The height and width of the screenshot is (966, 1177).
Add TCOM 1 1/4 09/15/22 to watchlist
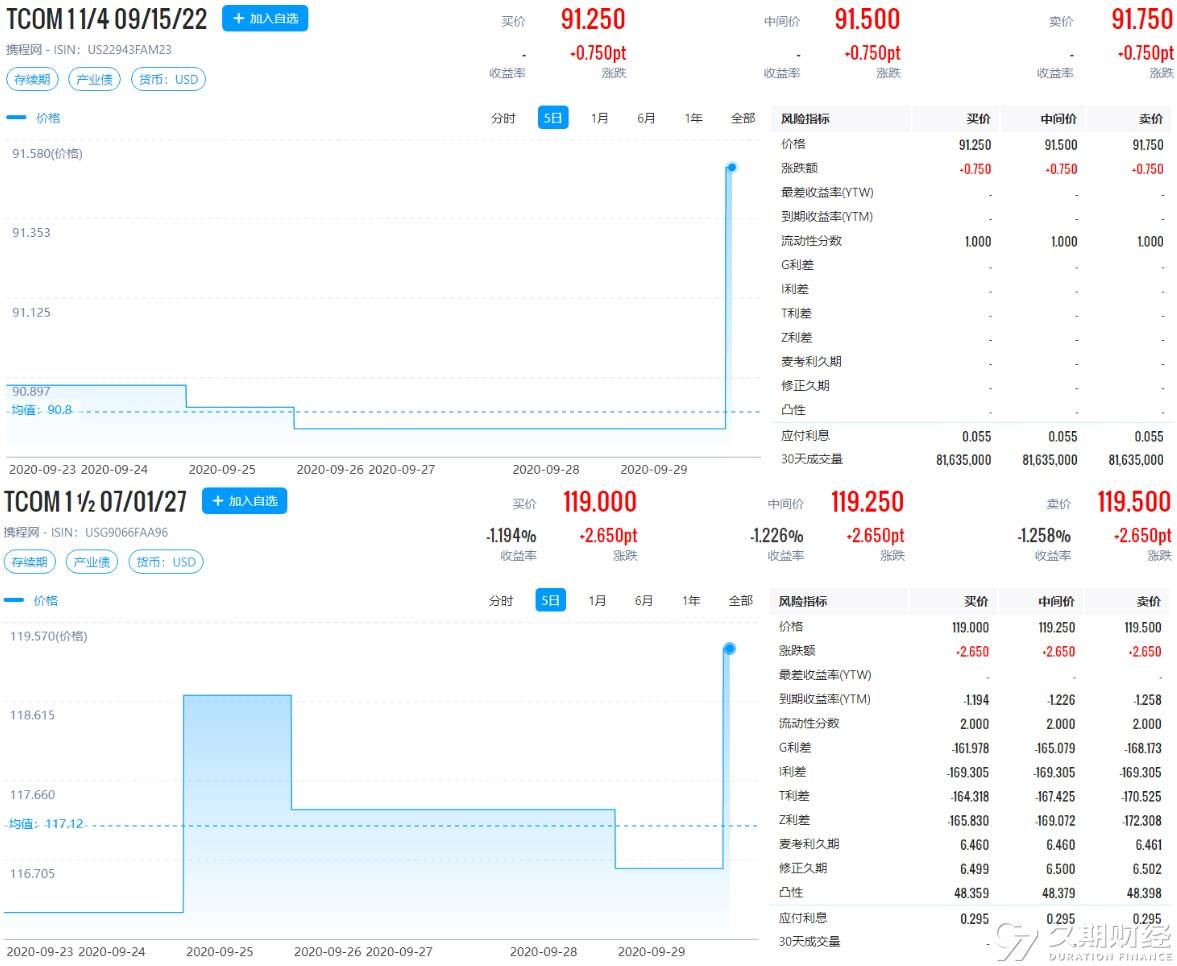tap(265, 19)
